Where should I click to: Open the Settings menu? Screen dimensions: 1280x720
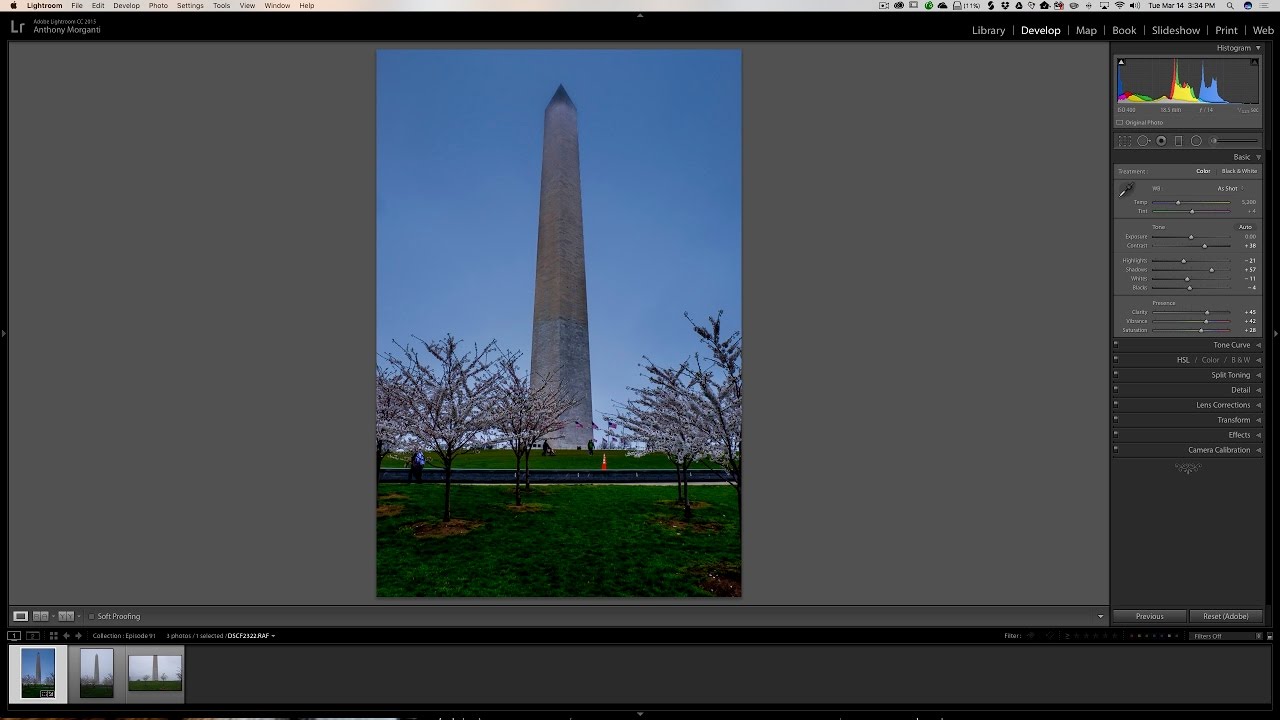(x=190, y=6)
